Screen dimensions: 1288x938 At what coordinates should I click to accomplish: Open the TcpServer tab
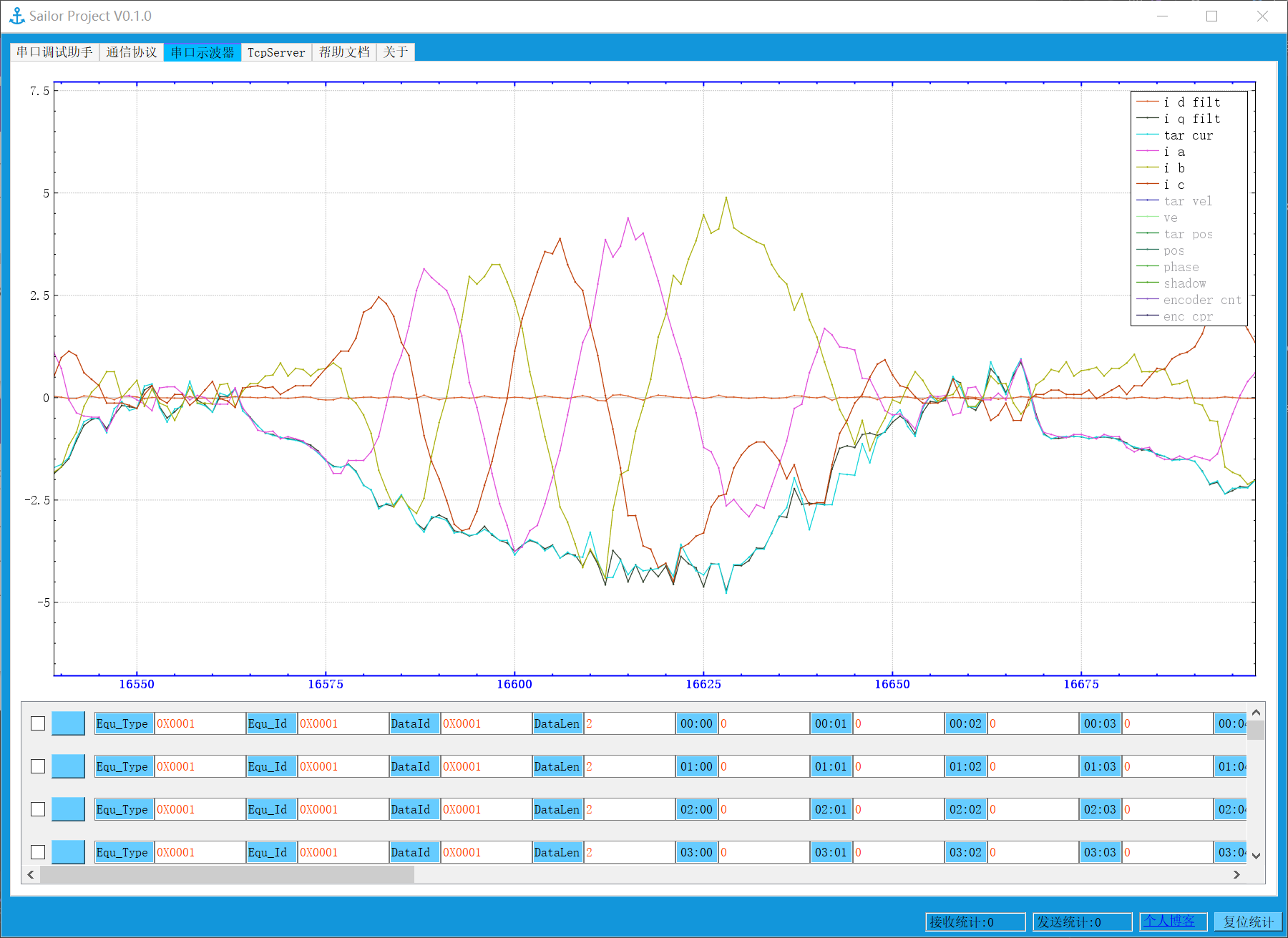click(x=276, y=52)
